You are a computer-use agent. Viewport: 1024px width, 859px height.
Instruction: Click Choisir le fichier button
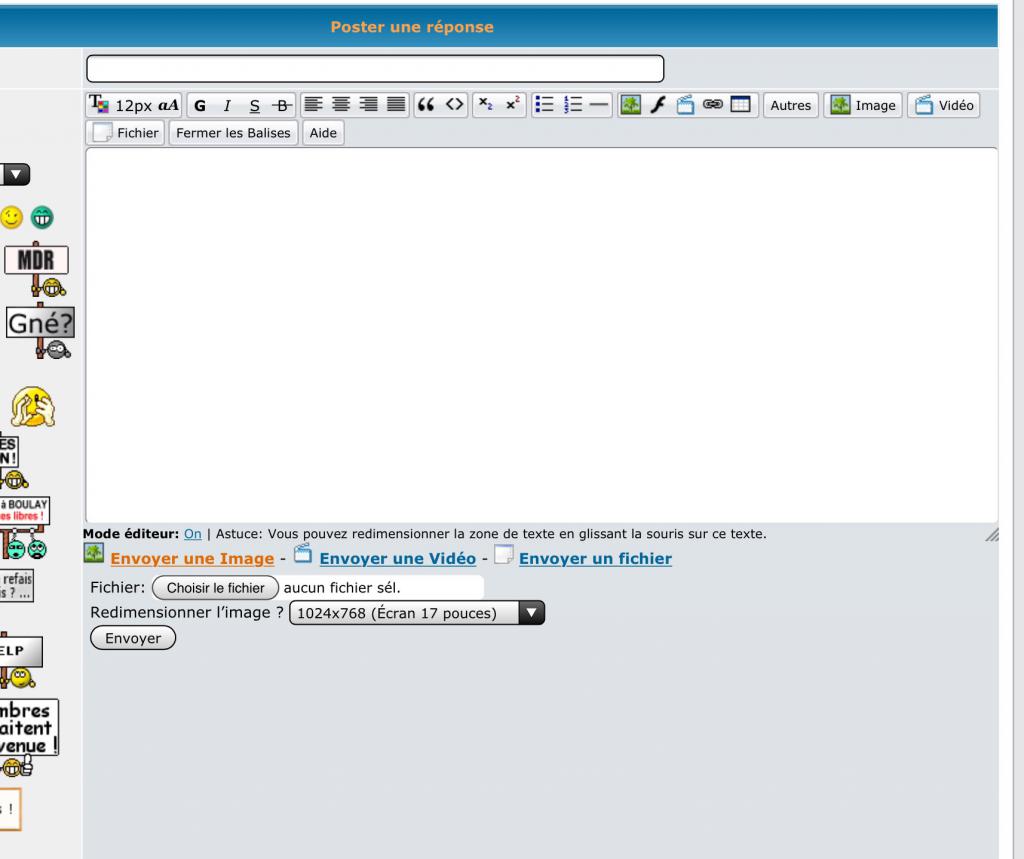[216, 588]
